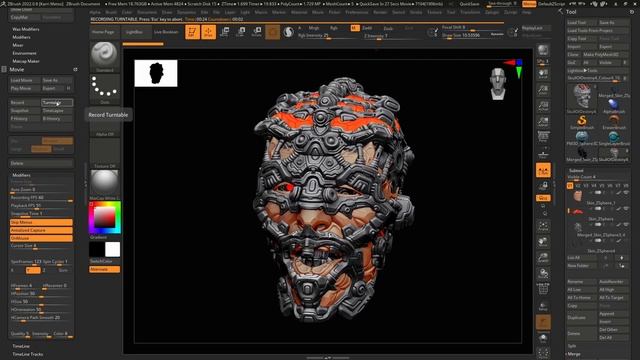Toggle the Mrgb mode button
The image size is (640, 360).
314,28
